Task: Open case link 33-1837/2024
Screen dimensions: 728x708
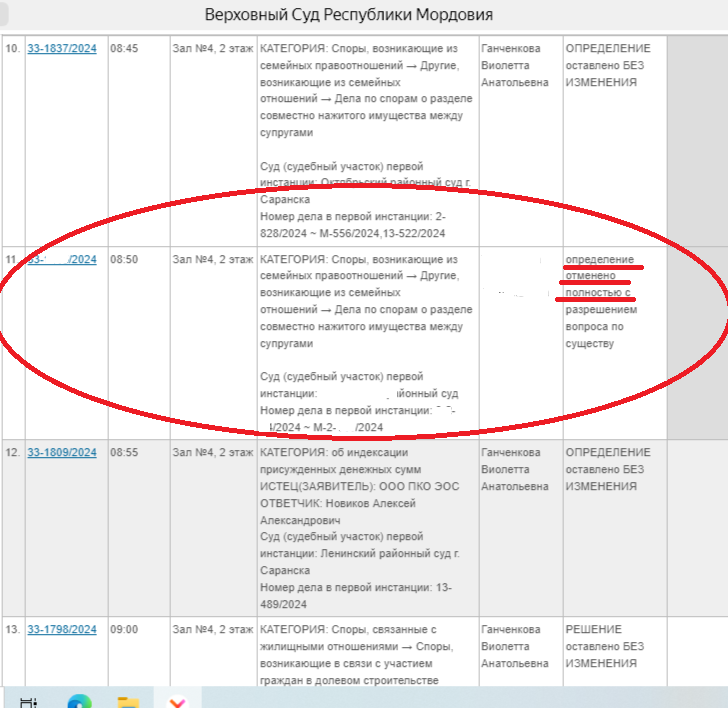Action: tap(62, 48)
